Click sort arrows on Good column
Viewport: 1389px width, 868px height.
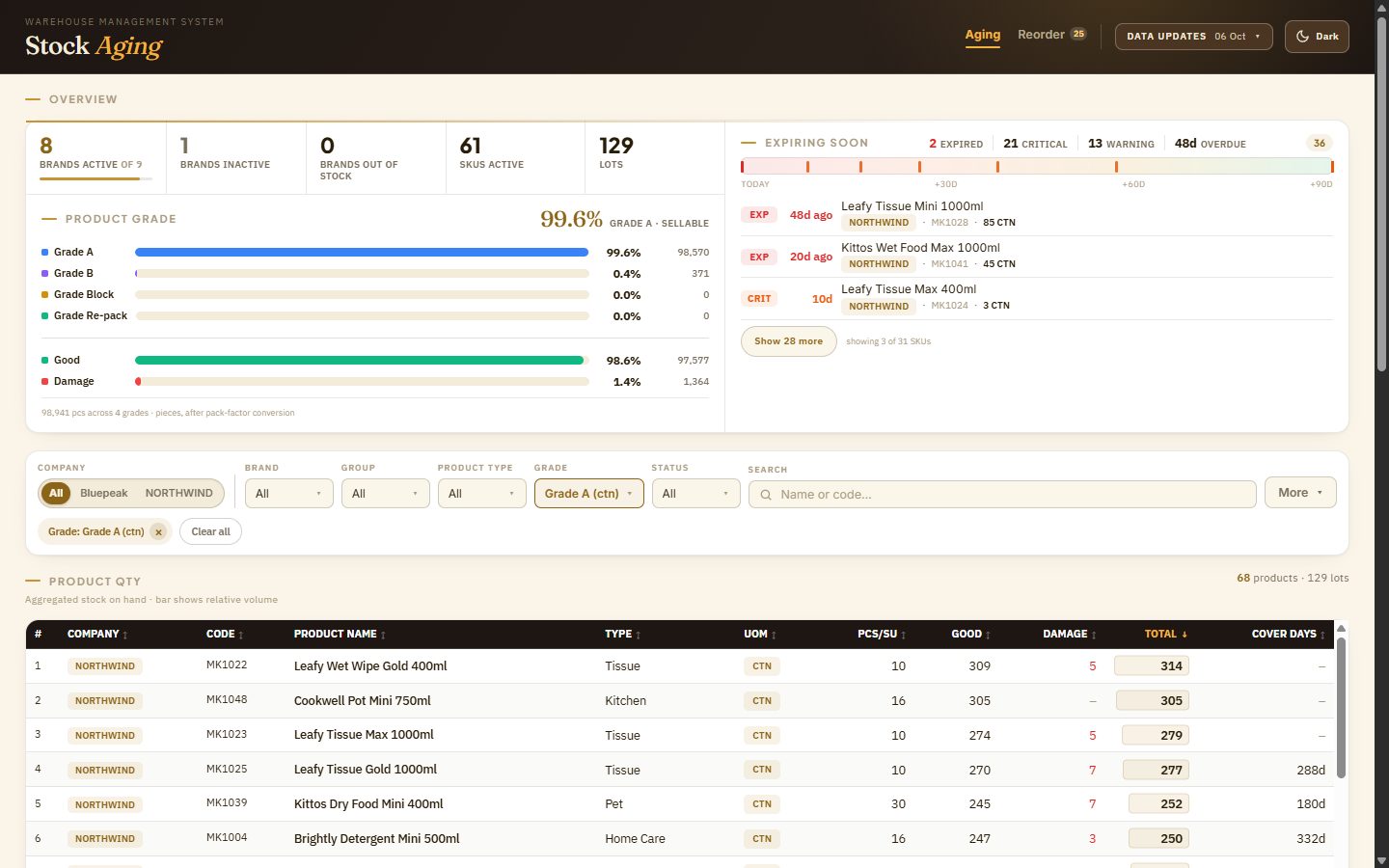pyautogui.click(x=989, y=635)
